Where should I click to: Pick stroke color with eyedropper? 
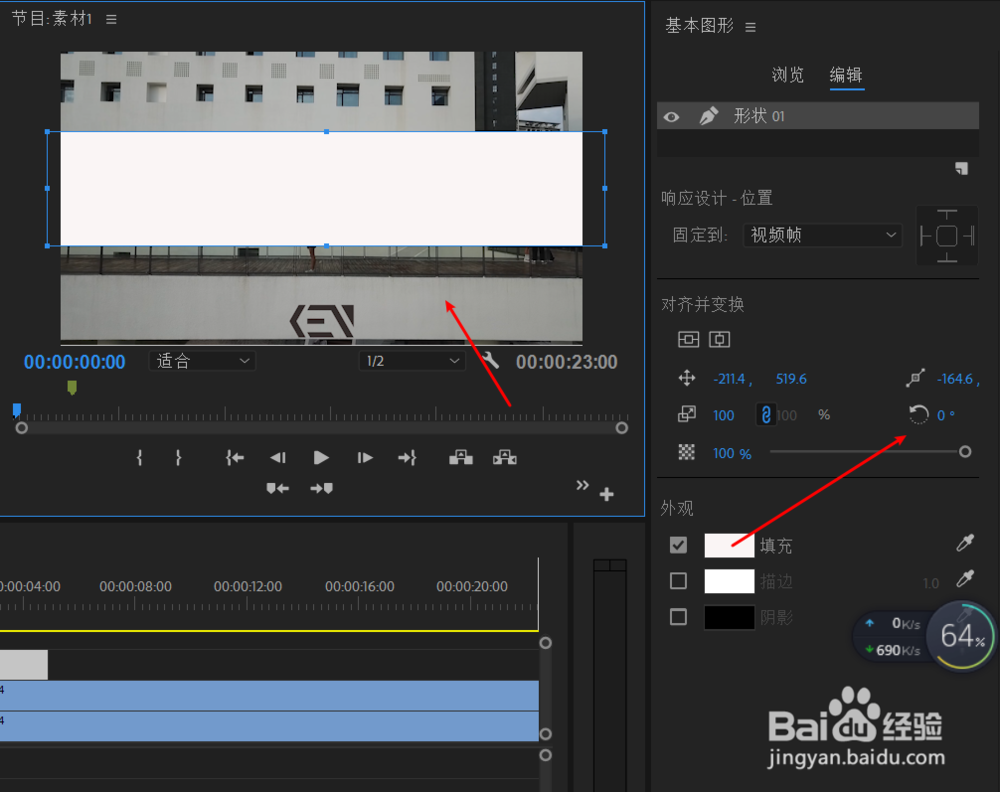point(965,579)
